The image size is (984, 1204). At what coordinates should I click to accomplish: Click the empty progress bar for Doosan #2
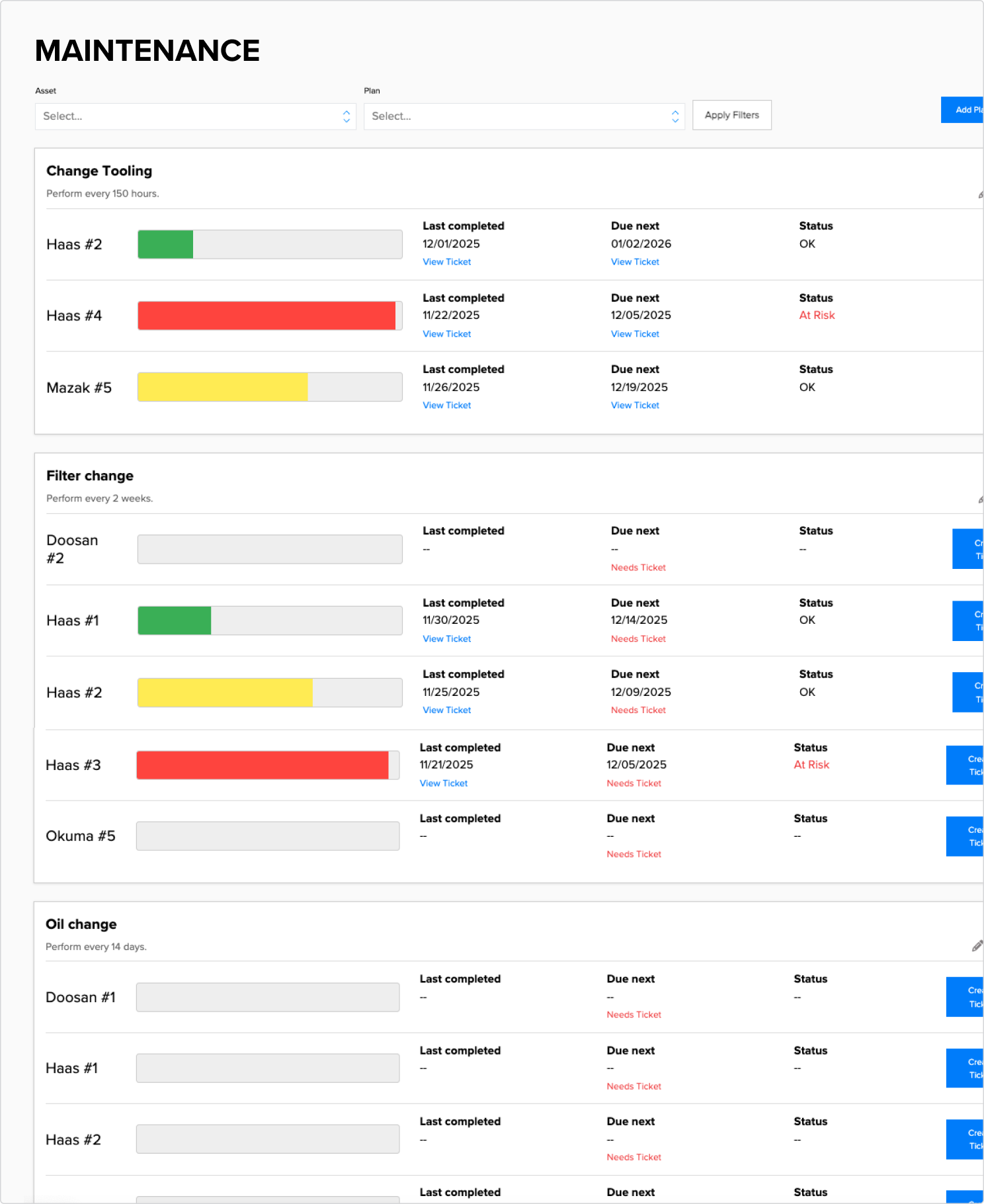click(270, 549)
